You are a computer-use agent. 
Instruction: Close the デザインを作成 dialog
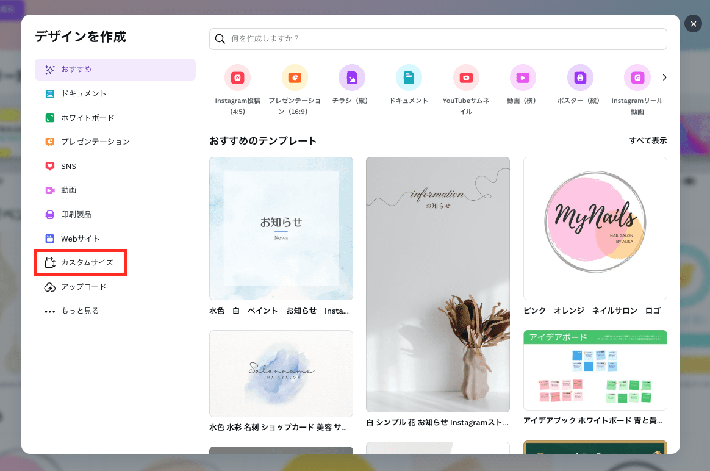tap(693, 24)
